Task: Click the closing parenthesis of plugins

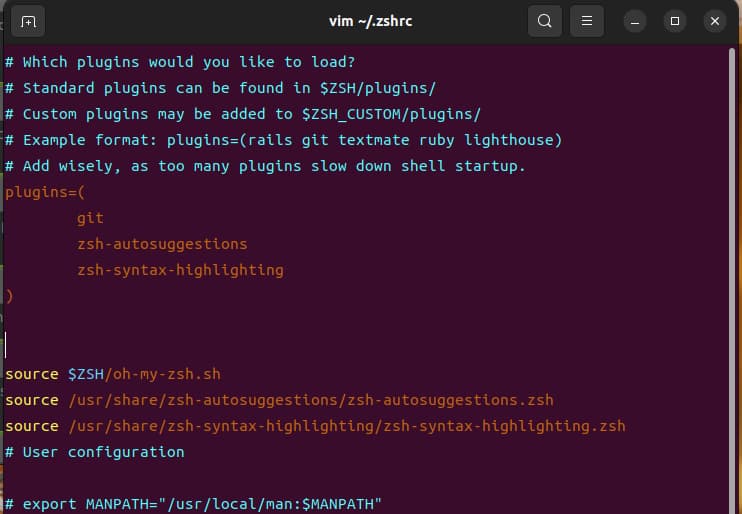Action: (x=10, y=296)
